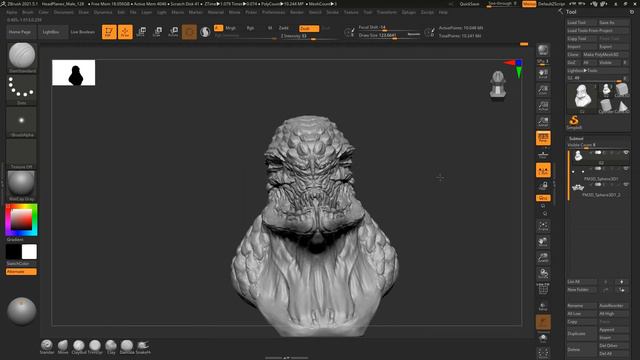
Task: Click the Sculptris Pro mode icon
Action: pos(205,32)
